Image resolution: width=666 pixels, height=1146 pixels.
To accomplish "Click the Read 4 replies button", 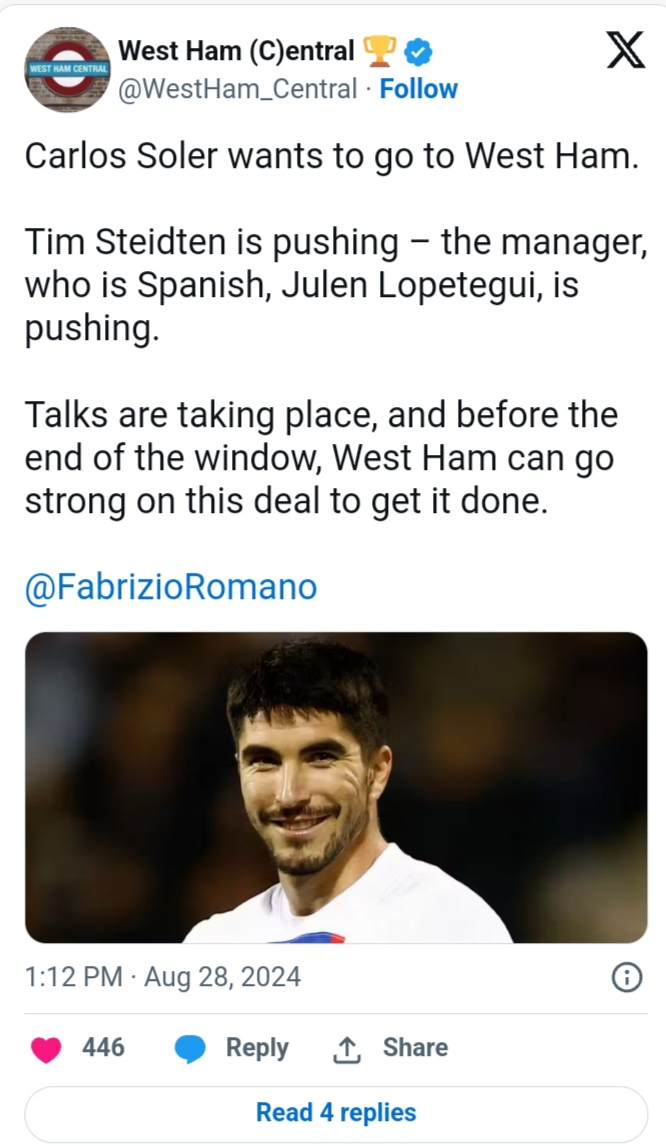I will pyautogui.click(x=335, y=1112).
